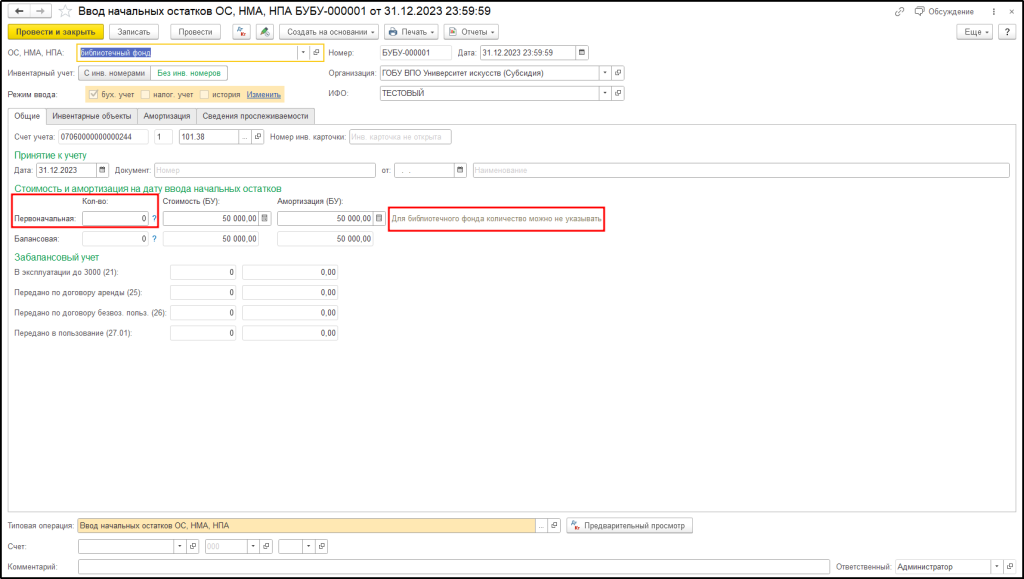Toggle the бух. учет checkbox
This screenshot has height=579, width=1024.
[x=93, y=94]
